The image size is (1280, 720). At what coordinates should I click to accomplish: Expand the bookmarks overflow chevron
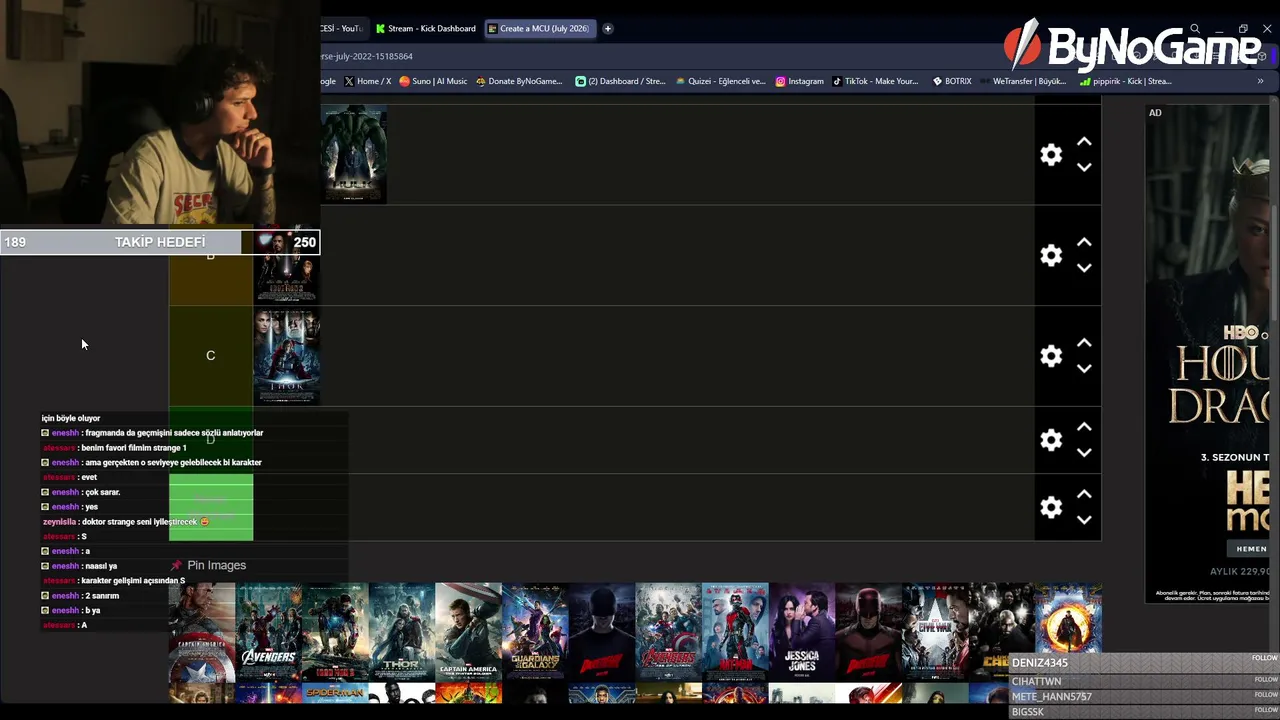click(x=1260, y=81)
